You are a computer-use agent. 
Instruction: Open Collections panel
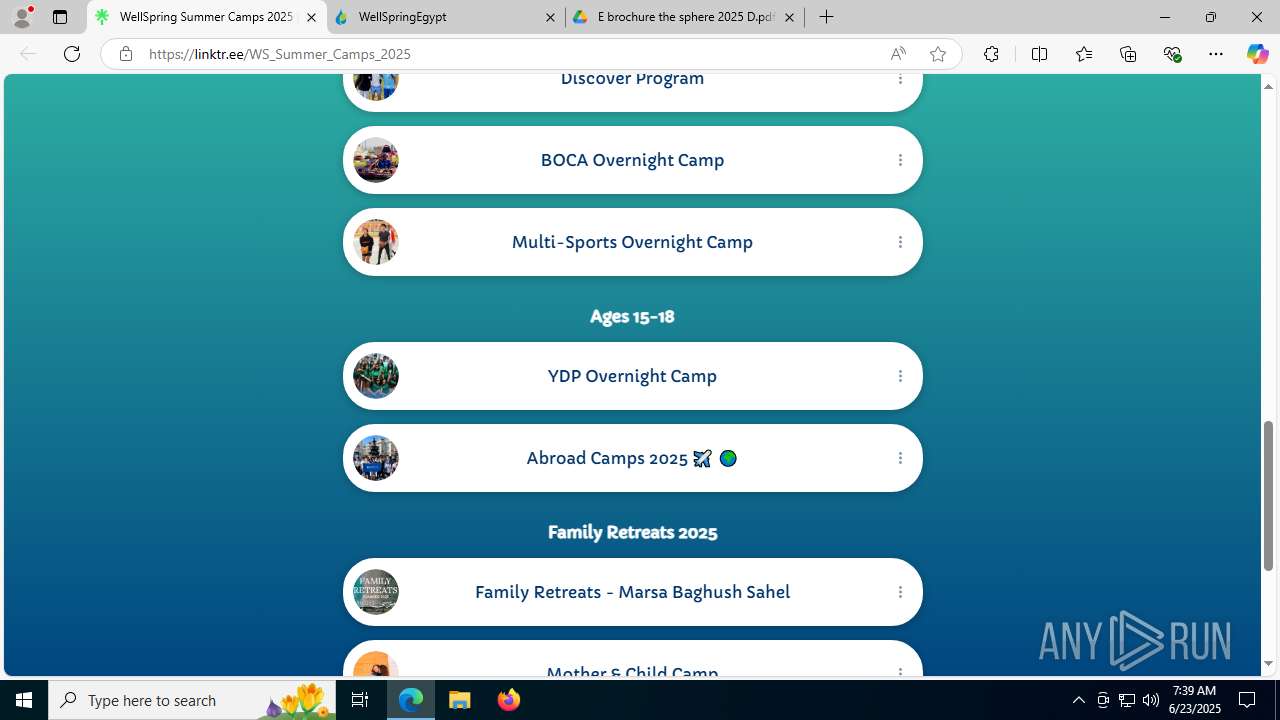click(1128, 54)
